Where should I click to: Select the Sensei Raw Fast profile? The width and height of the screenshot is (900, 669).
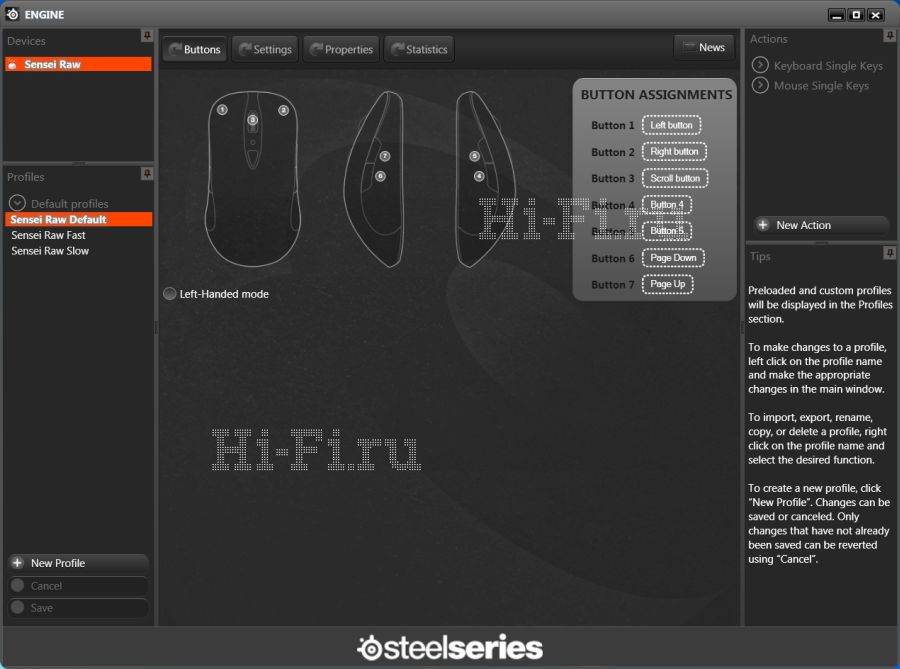click(49, 235)
